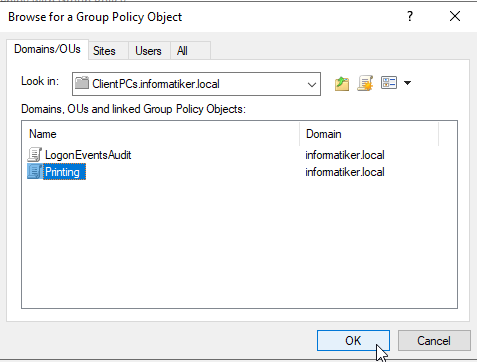Open the ClientPCs.informatiker.local combo box

click(196, 84)
